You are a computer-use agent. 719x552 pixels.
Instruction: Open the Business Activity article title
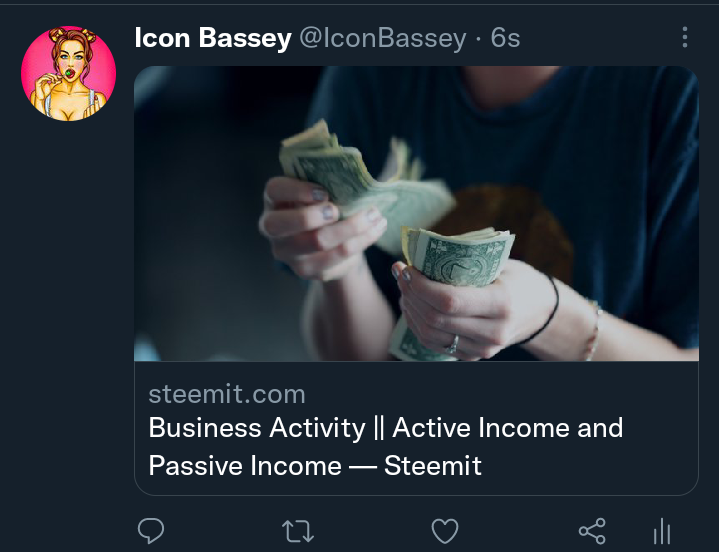pos(386,447)
